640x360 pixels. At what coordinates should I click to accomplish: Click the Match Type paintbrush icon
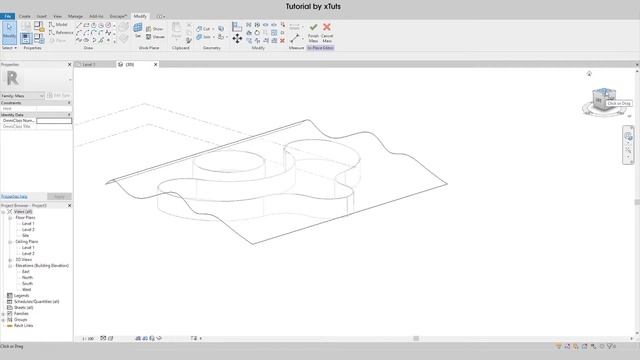(x=189, y=40)
